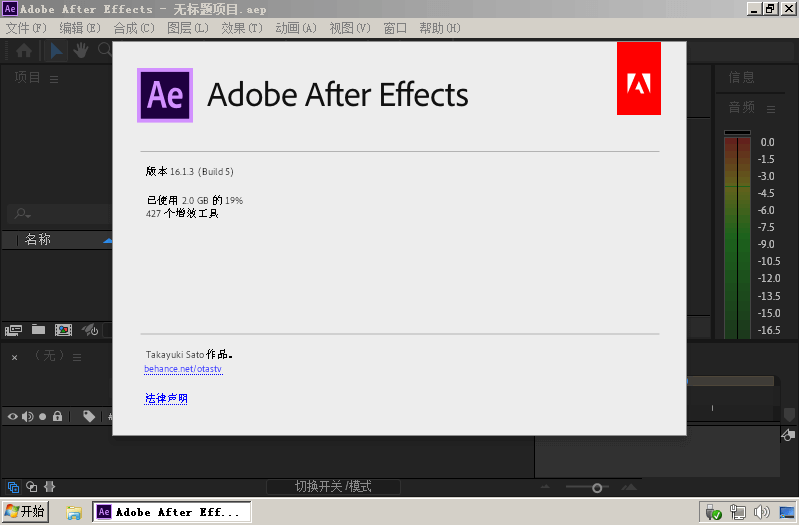Image resolution: width=799 pixels, height=525 pixels.
Task: Toggle Layer Switches pane button
Action: pyautogui.click(x=13, y=487)
